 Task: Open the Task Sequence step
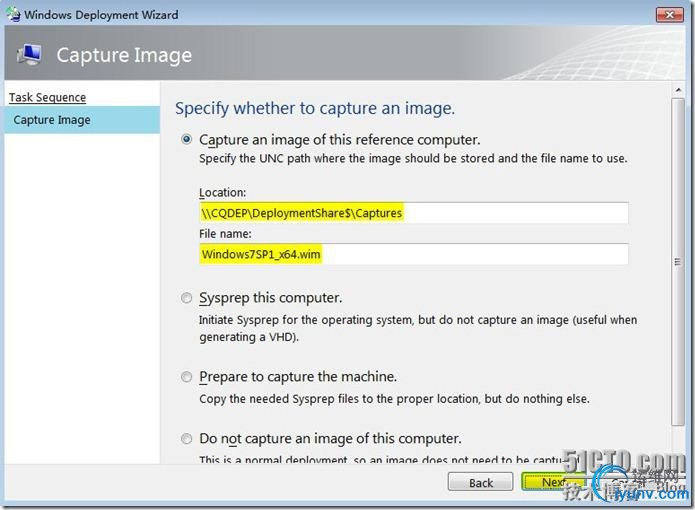pyautogui.click(x=47, y=97)
